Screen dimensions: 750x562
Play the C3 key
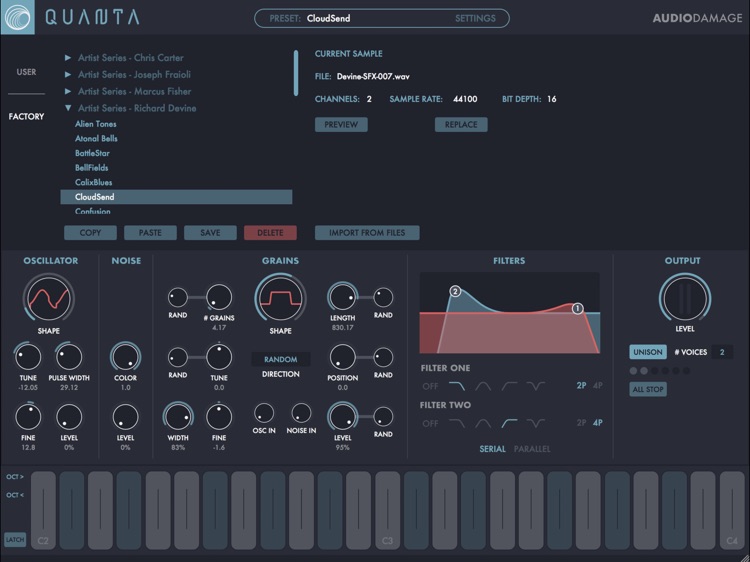pos(387,510)
